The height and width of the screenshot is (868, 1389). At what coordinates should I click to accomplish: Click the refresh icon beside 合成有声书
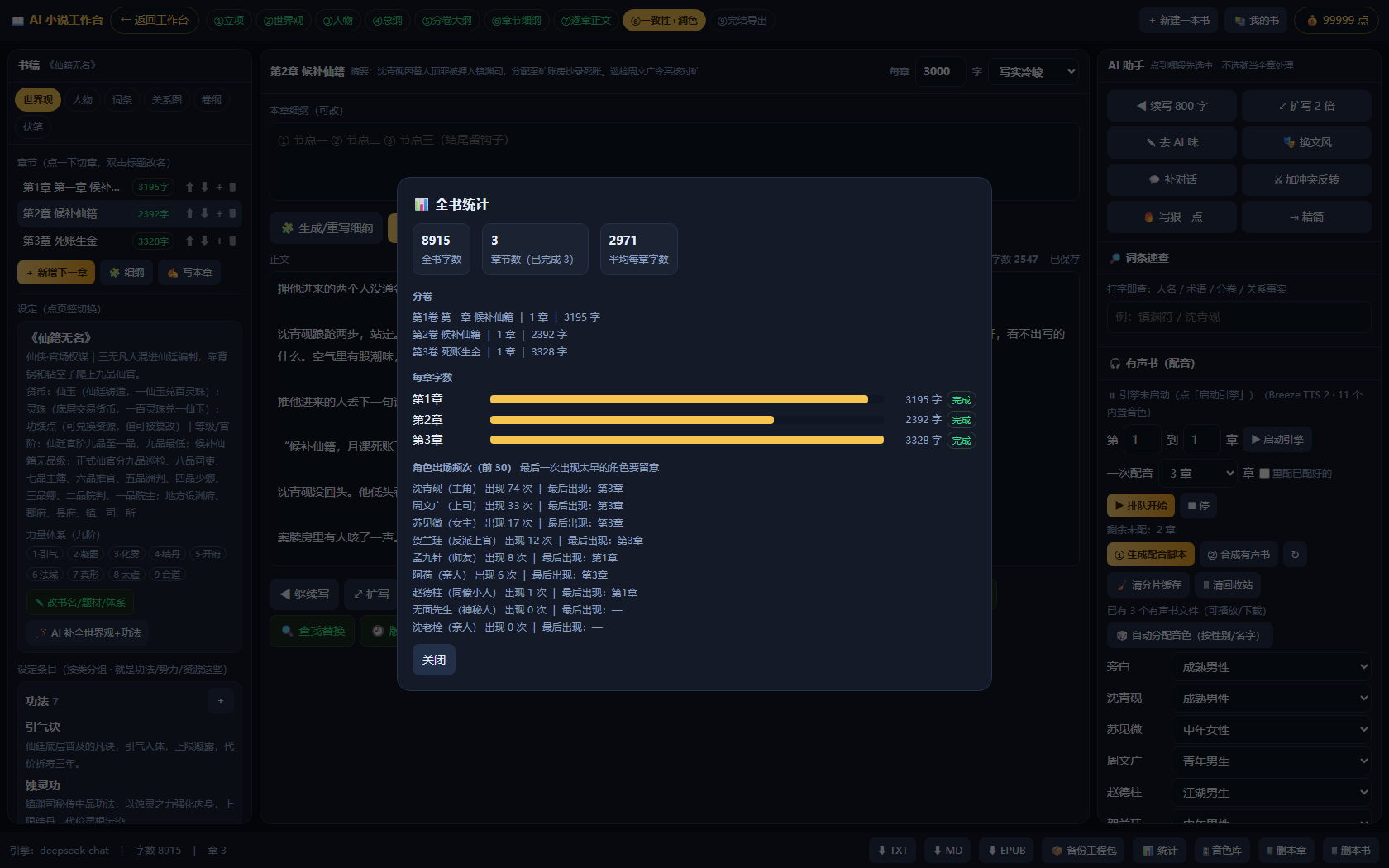[x=1296, y=555]
